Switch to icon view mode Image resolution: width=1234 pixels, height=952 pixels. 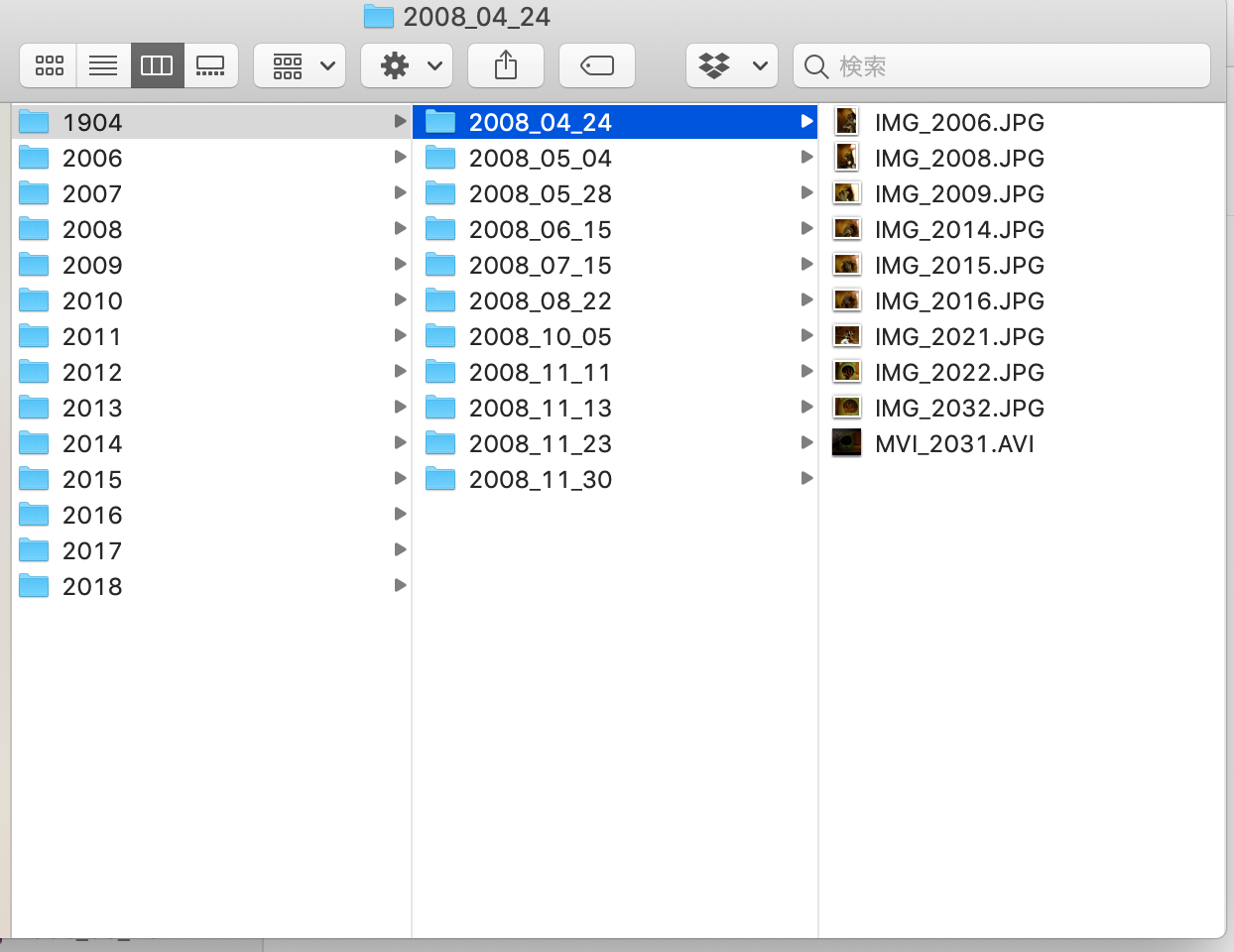49,66
